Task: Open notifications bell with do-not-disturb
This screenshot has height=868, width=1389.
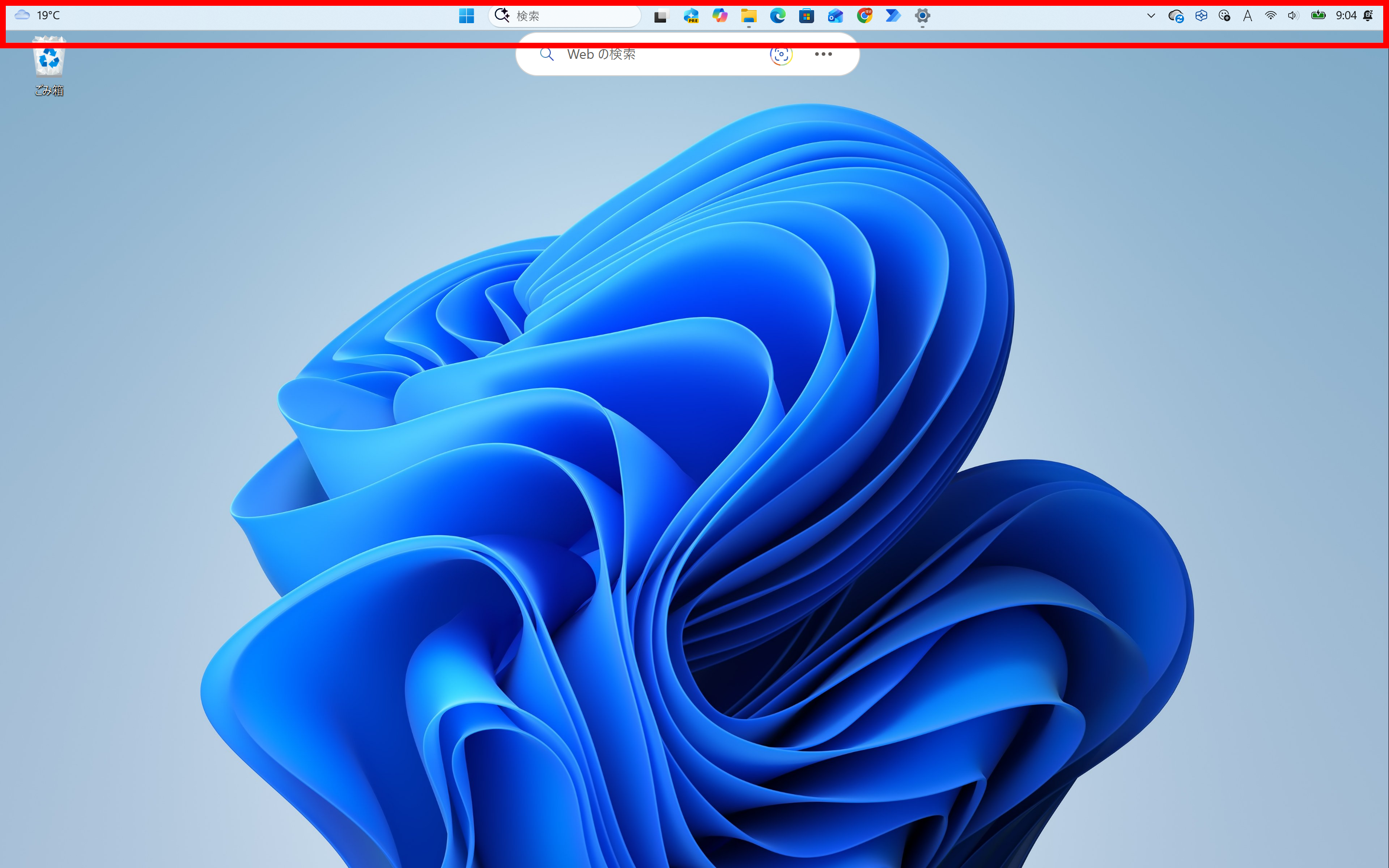Action: point(1369,15)
